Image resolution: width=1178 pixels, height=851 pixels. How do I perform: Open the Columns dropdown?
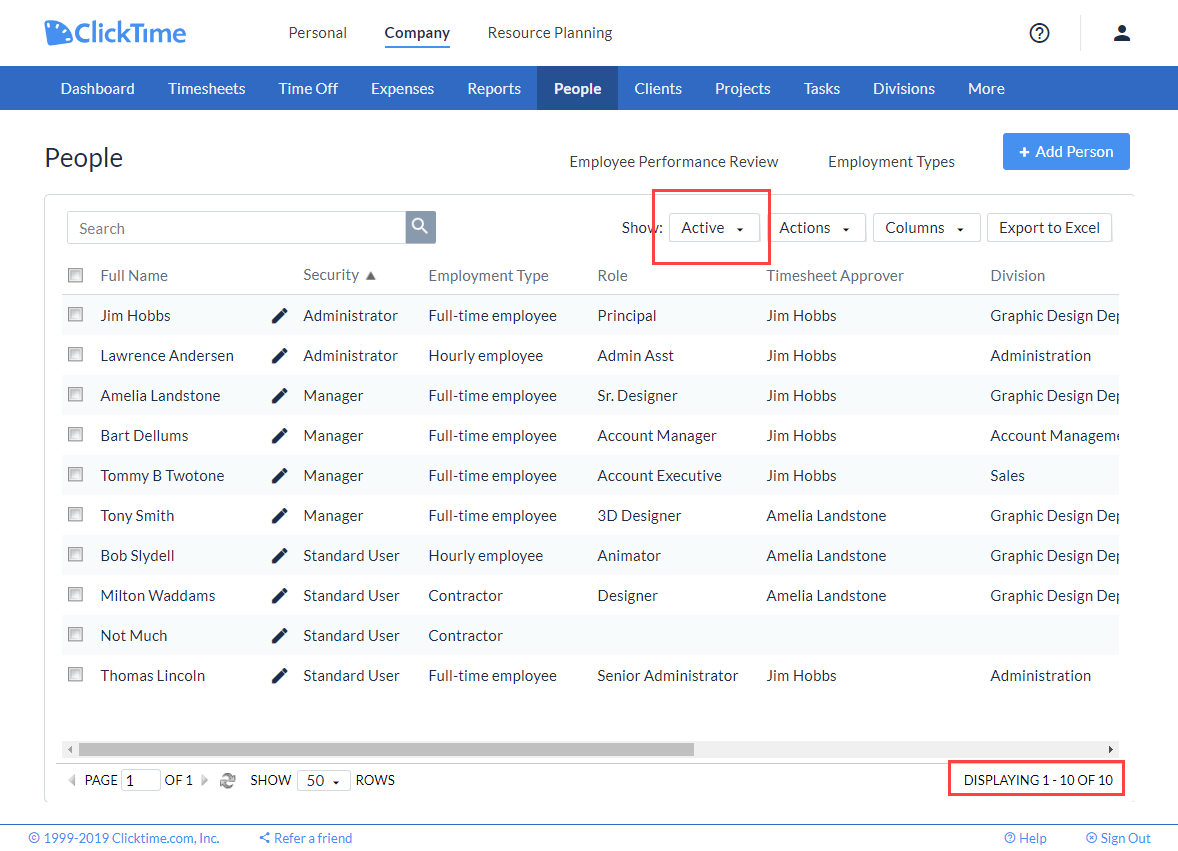point(926,227)
